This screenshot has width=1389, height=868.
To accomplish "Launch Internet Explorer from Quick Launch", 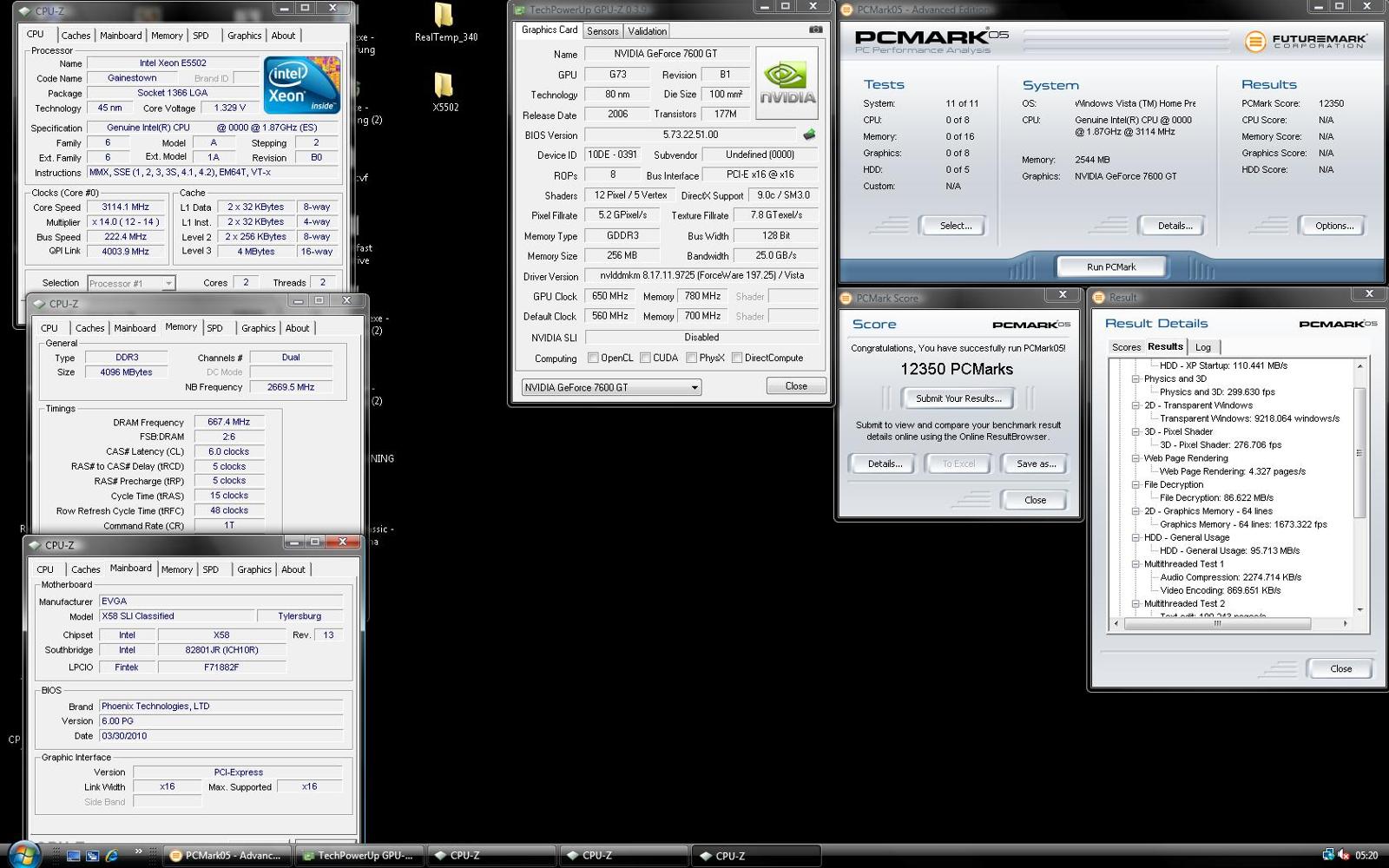I will 111,856.
